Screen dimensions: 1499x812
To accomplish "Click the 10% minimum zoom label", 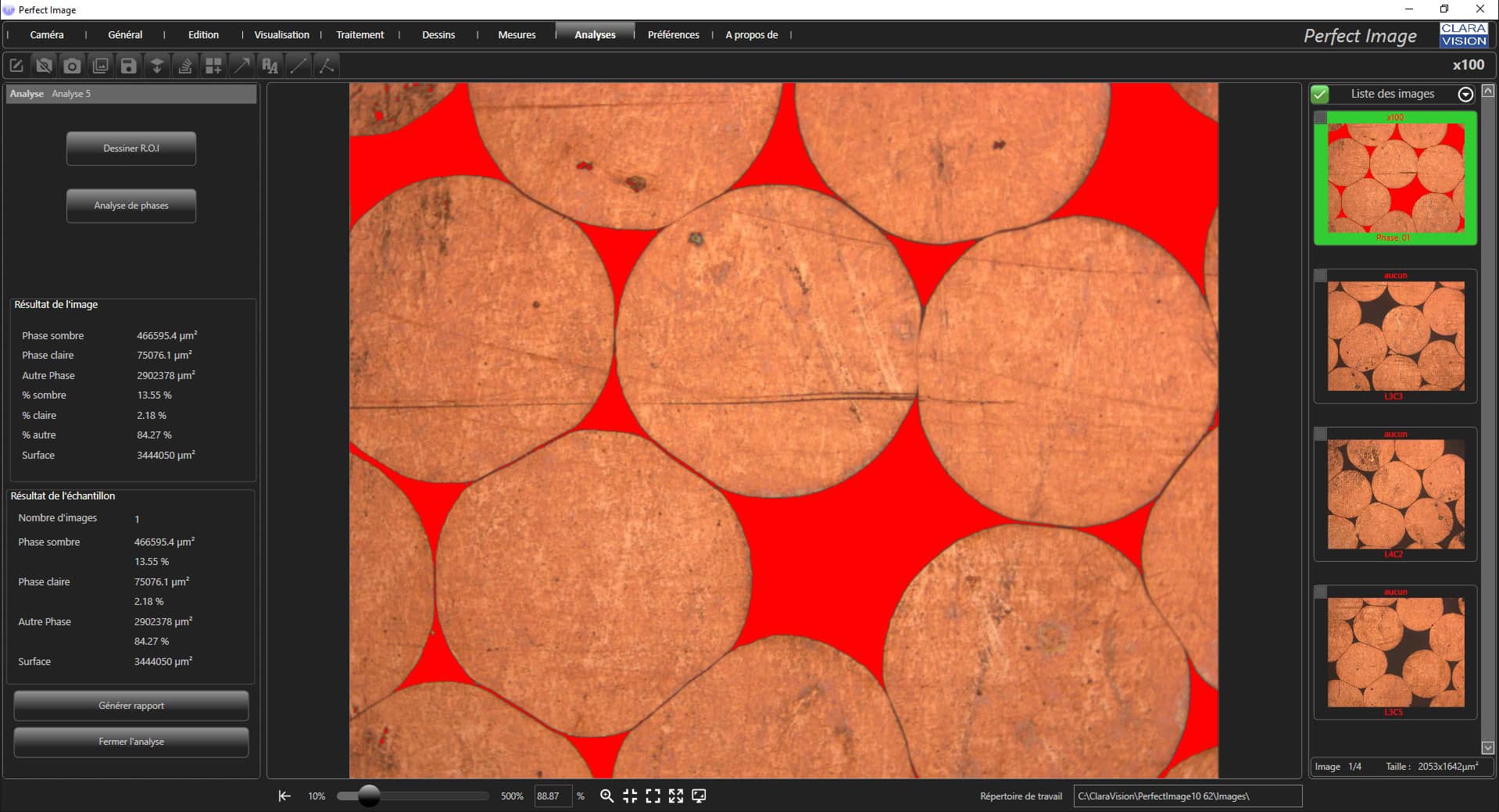I will coord(317,796).
